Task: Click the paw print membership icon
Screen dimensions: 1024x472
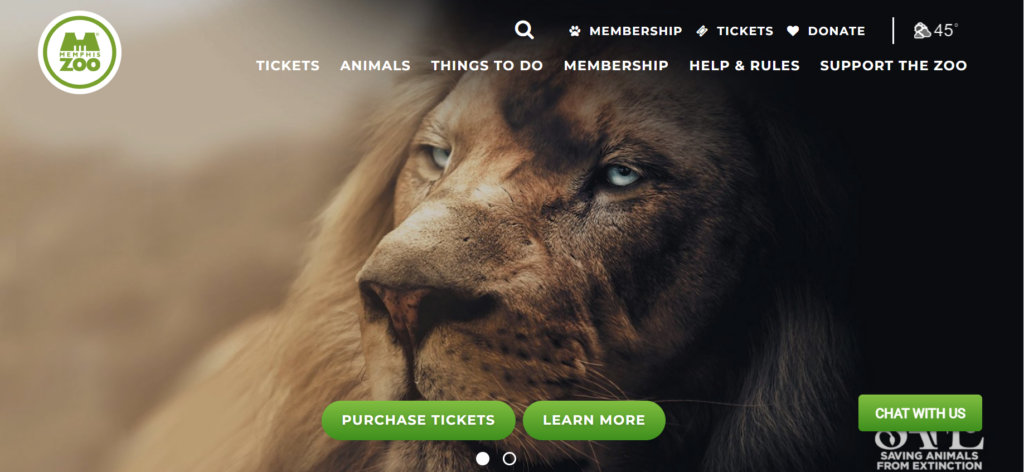Action: pyautogui.click(x=575, y=31)
